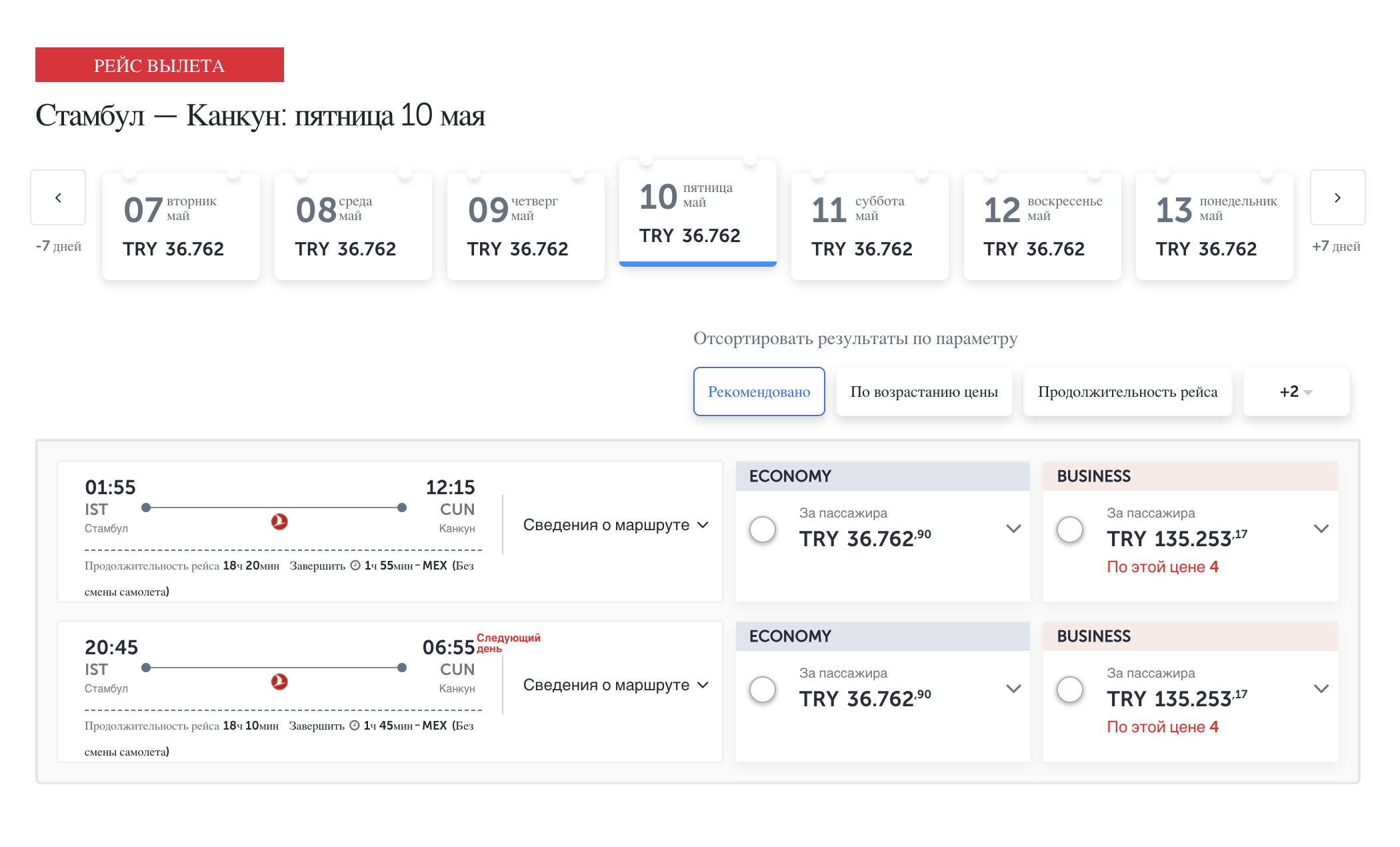
Task: Click Продолжительность рейса 18ч 10мин text
Action: click(x=181, y=726)
